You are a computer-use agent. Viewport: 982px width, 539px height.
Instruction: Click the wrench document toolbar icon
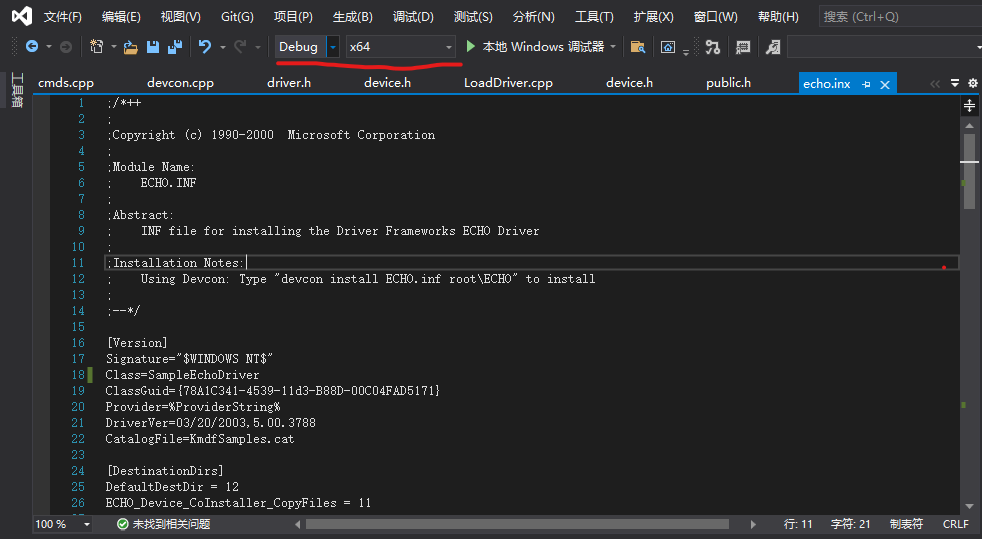click(x=773, y=47)
